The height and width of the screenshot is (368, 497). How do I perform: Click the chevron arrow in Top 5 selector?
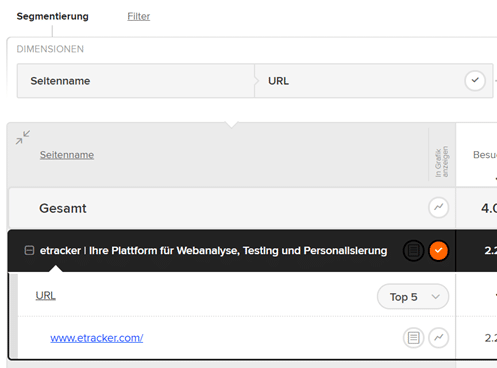click(435, 297)
